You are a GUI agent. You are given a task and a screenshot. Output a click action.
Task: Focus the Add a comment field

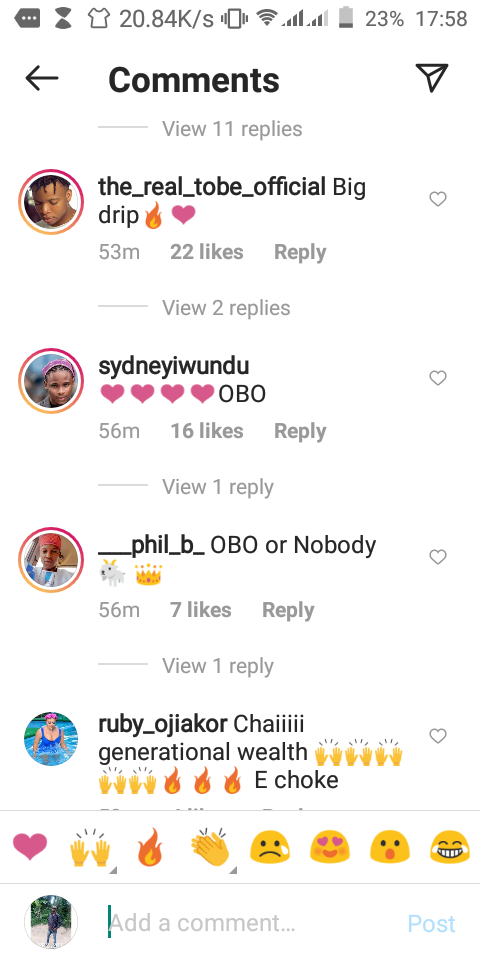click(x=251, y=923)
